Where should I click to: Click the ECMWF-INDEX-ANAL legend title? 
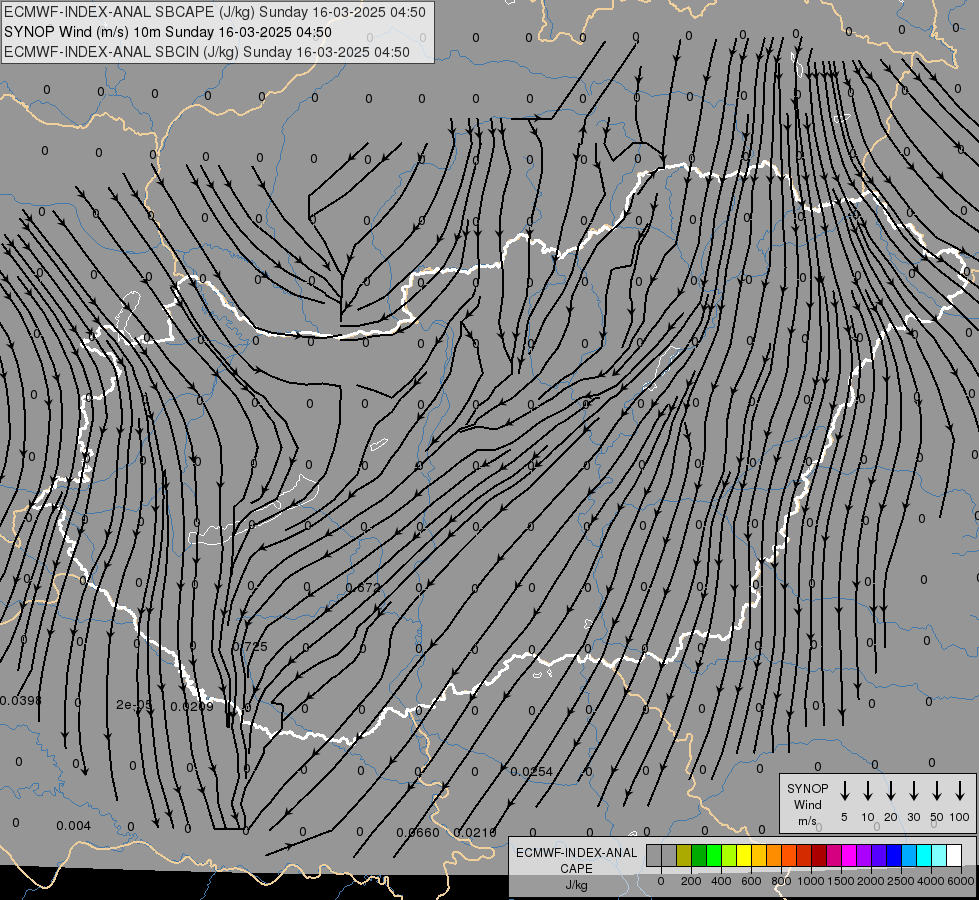coord(577,853)
